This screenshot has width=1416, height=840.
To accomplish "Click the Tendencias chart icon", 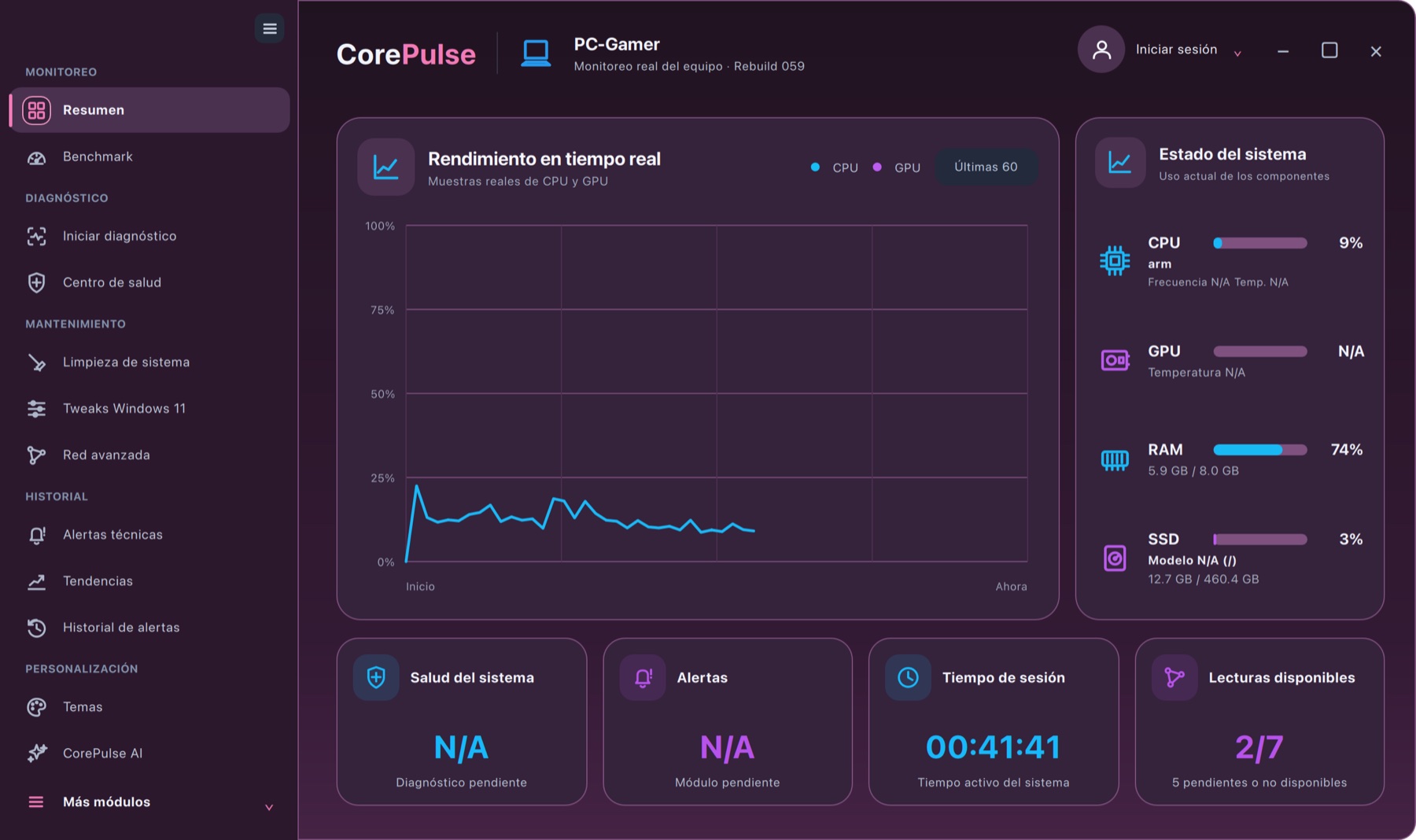I will 37,581.
